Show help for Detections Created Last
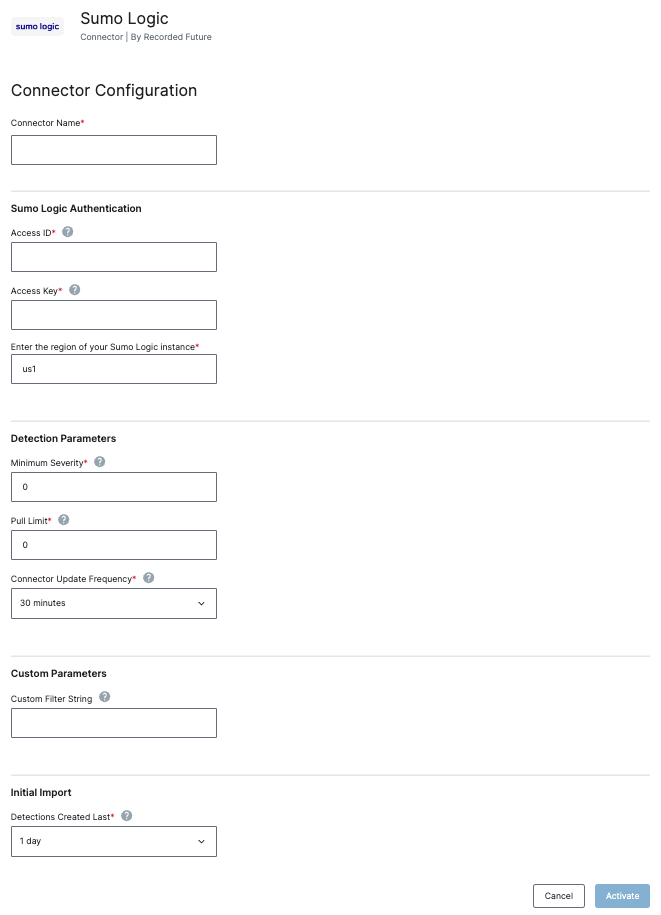Viewport: 661px width, 915px height. (x=127, y=816)
